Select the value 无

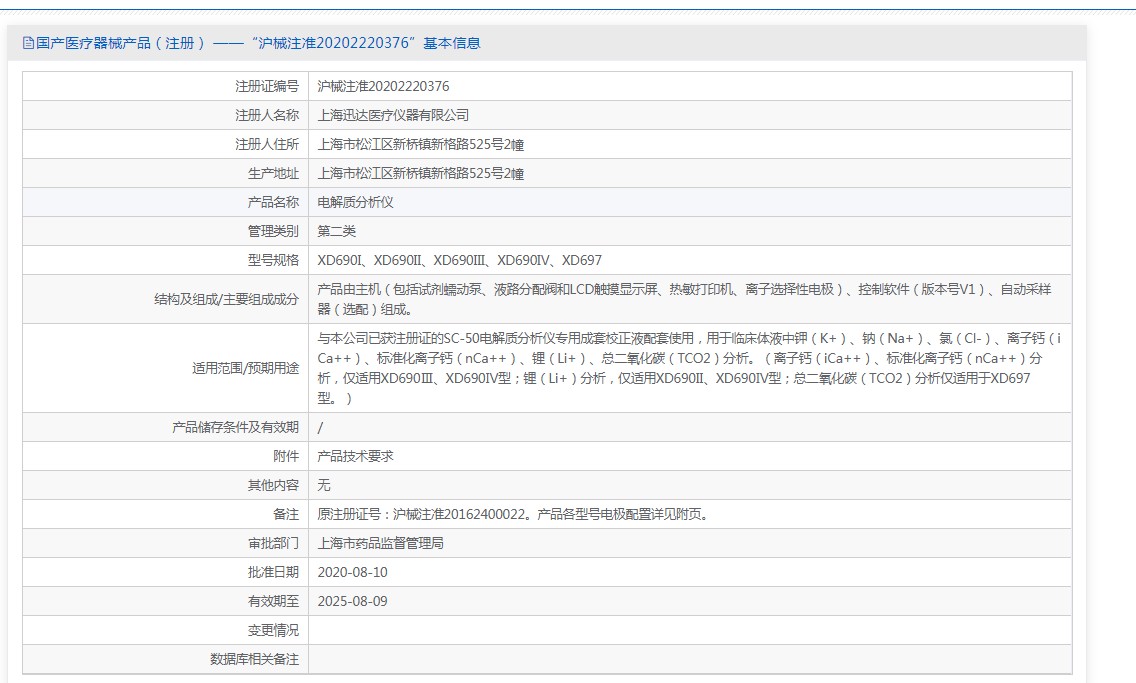click(324, 485)
